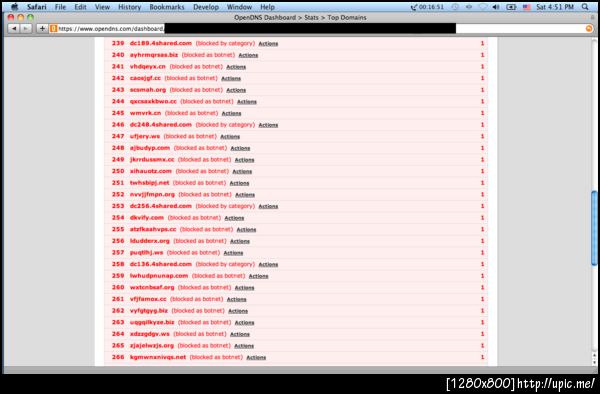Click the domain name dc248.4shared.com
This screenshot has height=394, width=600.
[161, 125]
